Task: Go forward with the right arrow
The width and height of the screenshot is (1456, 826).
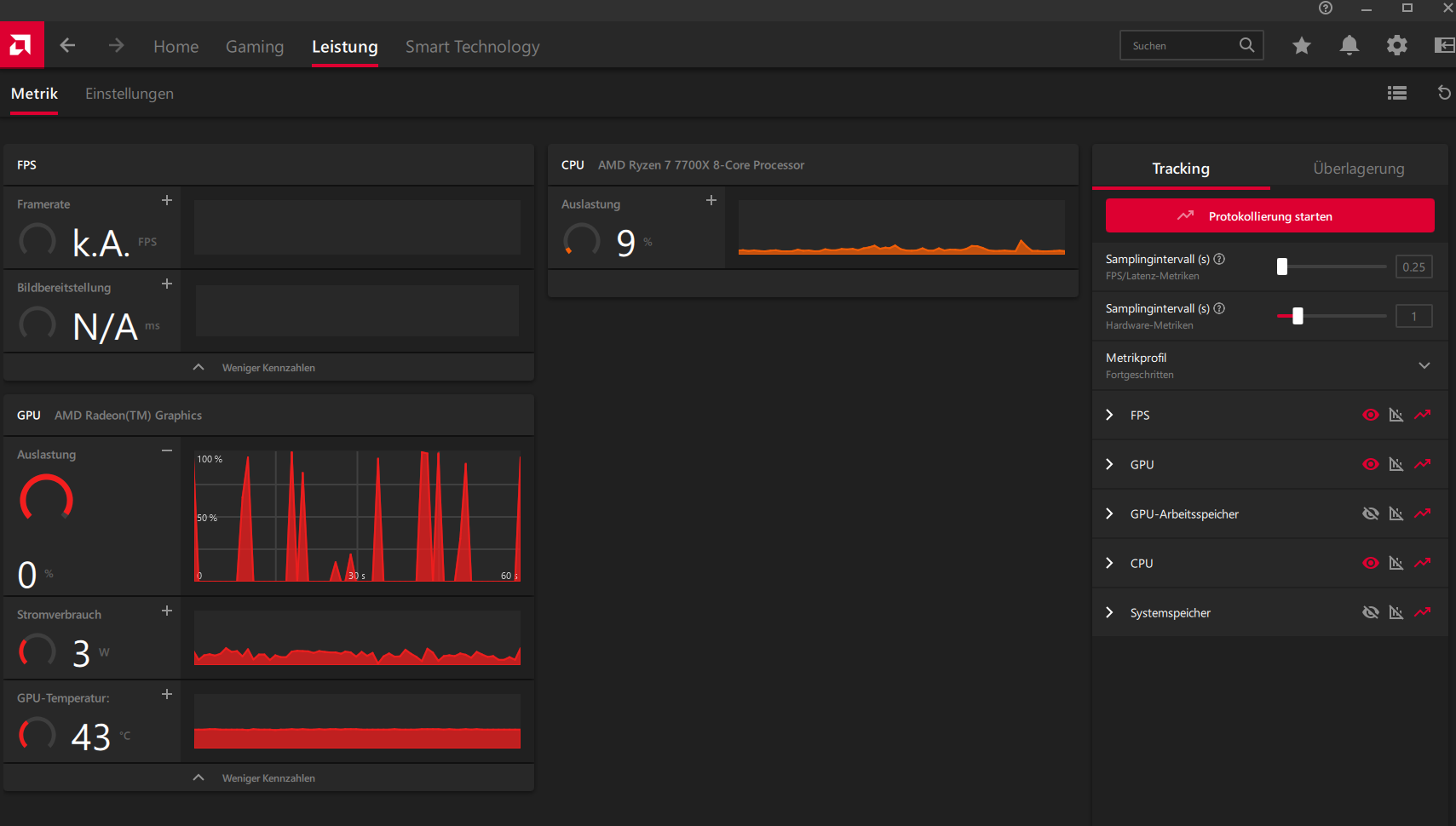Action: point(116,45)
